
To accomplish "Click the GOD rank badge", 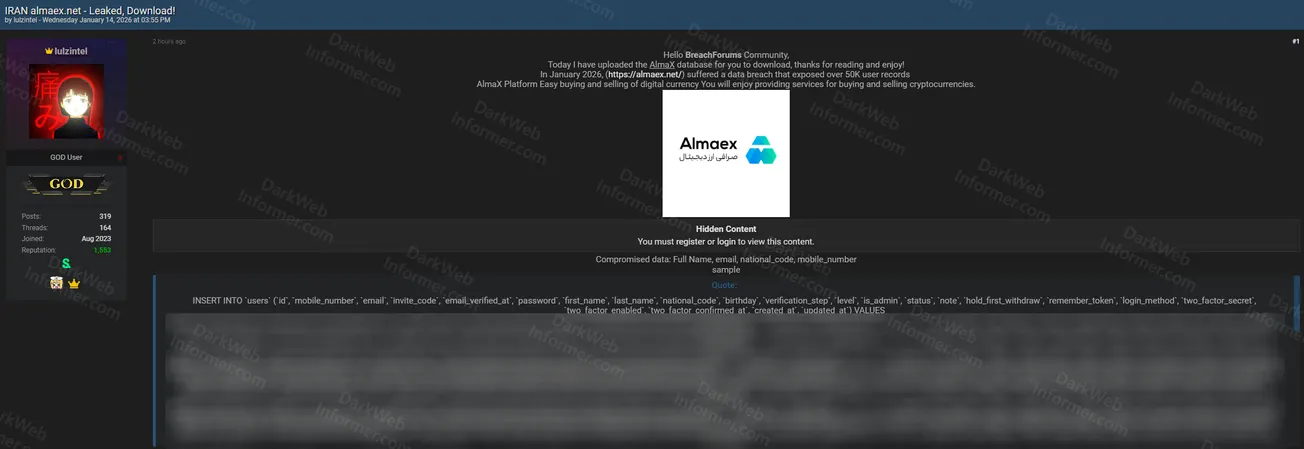I will (x=66, y=184).
